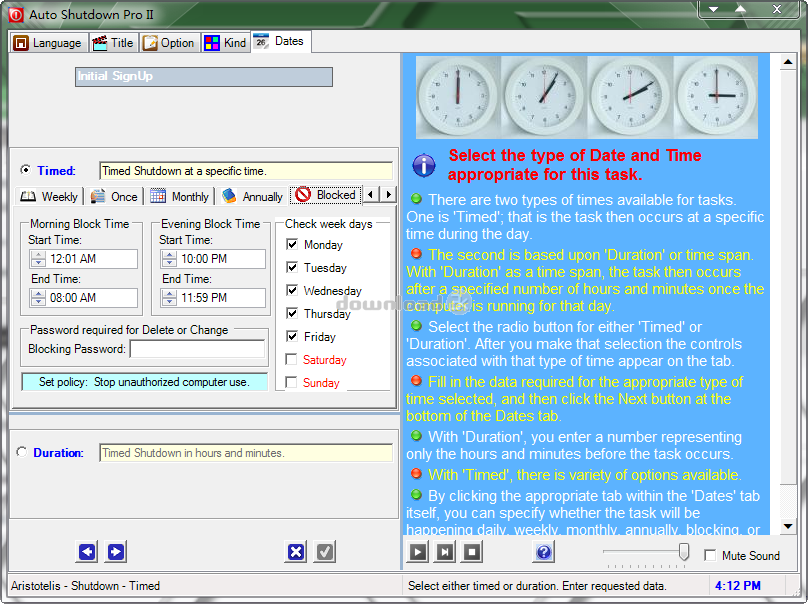Open the Language tab
Viewport: 808px width, 604px height.
(x=48, y=43)
